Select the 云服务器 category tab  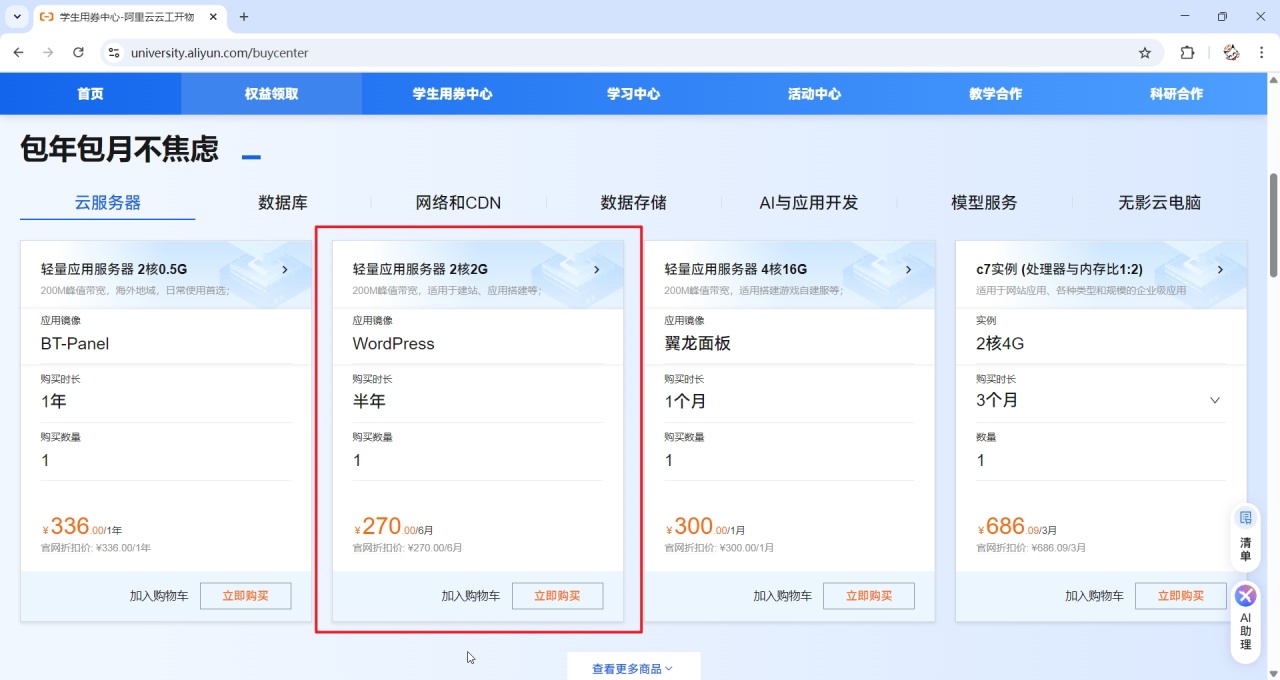coord(108,202)
